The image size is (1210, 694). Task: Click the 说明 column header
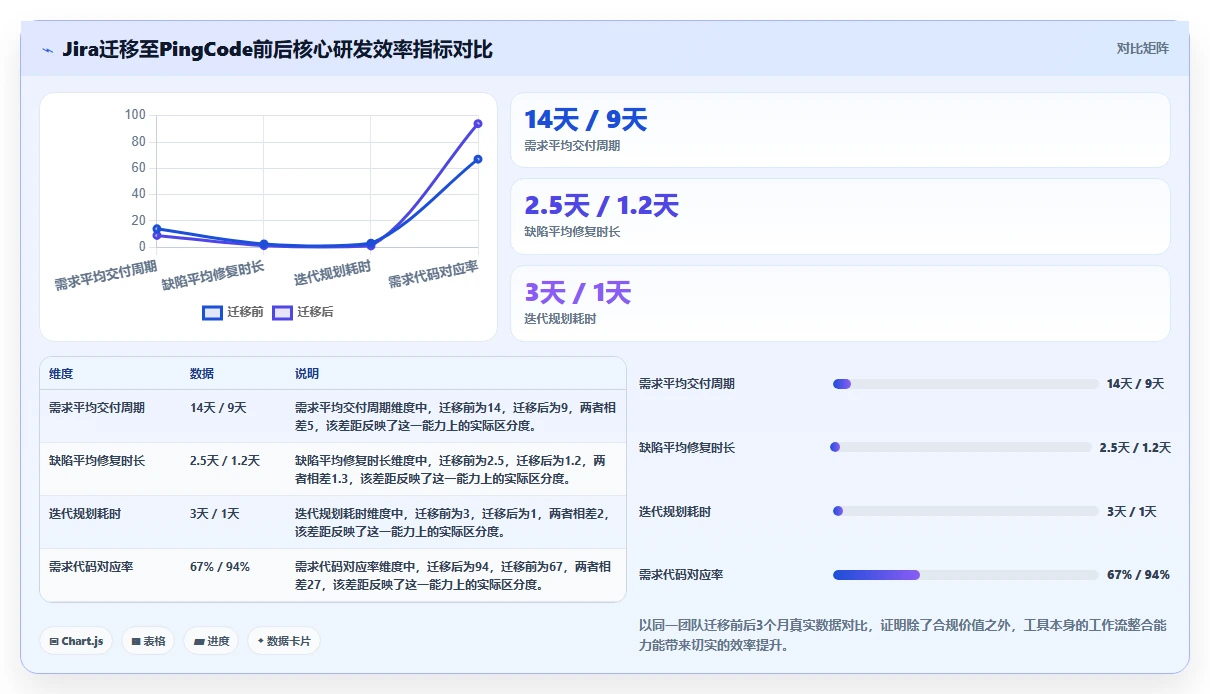[x=307, y=374]
